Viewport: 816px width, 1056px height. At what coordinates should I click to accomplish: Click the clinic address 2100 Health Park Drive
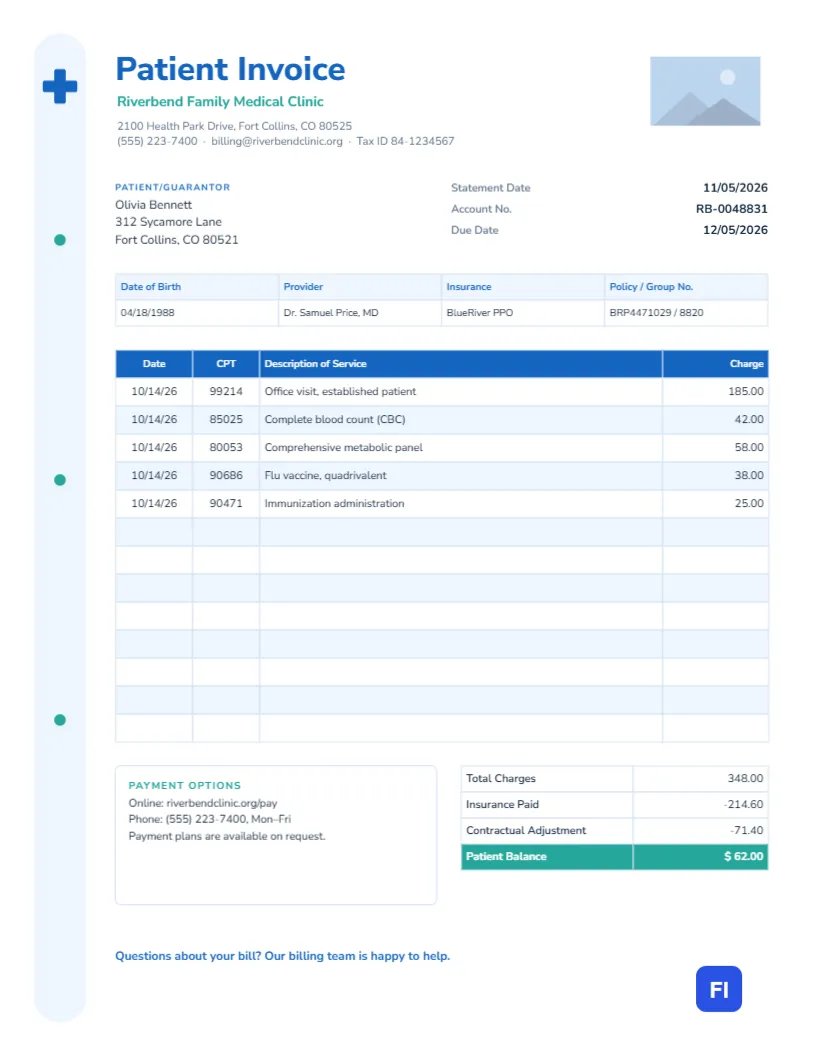[234, 126]
